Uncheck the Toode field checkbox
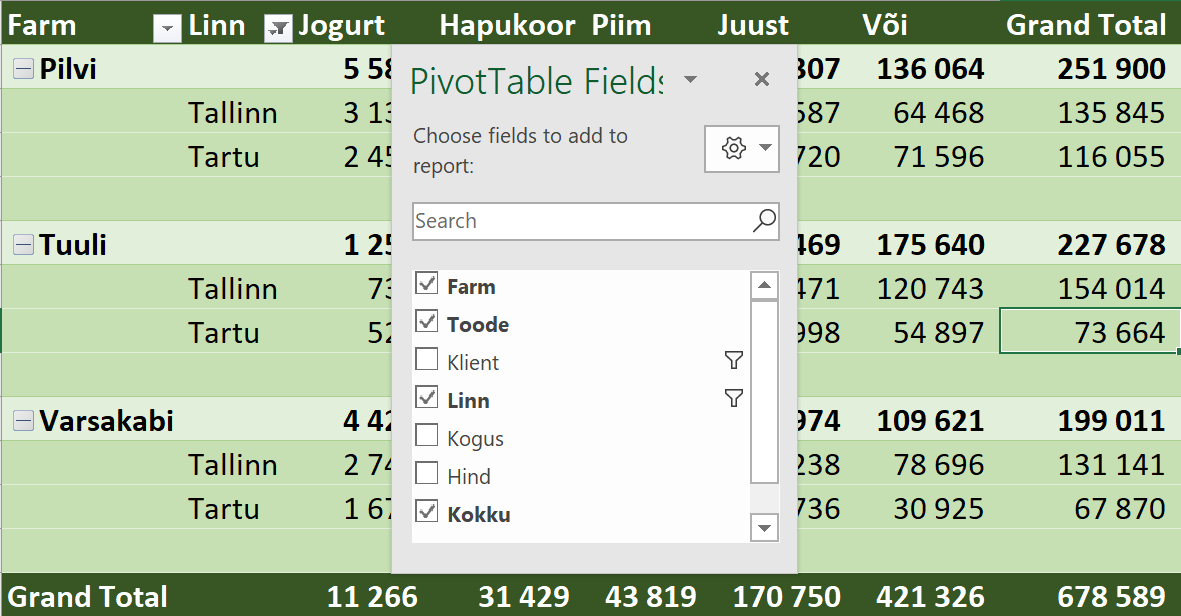The image size is (1181, 616). 427,323
